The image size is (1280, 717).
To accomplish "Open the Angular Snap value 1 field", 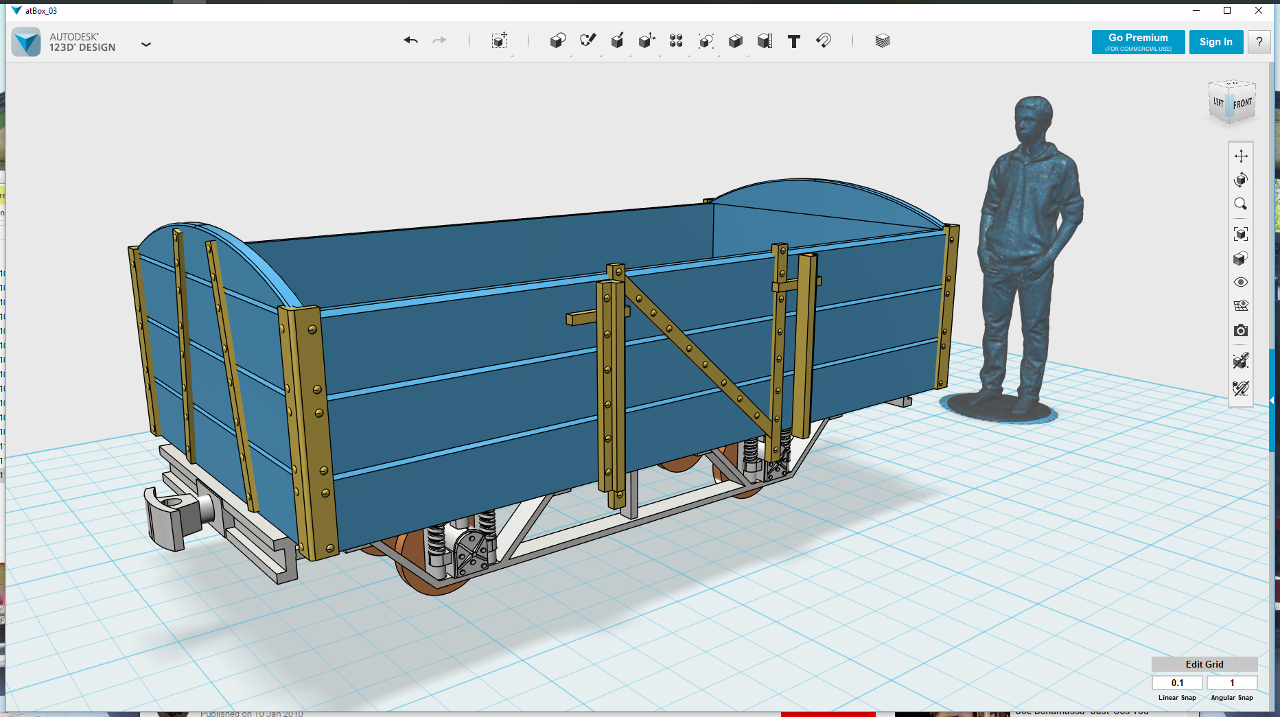I will (1231, 683).
